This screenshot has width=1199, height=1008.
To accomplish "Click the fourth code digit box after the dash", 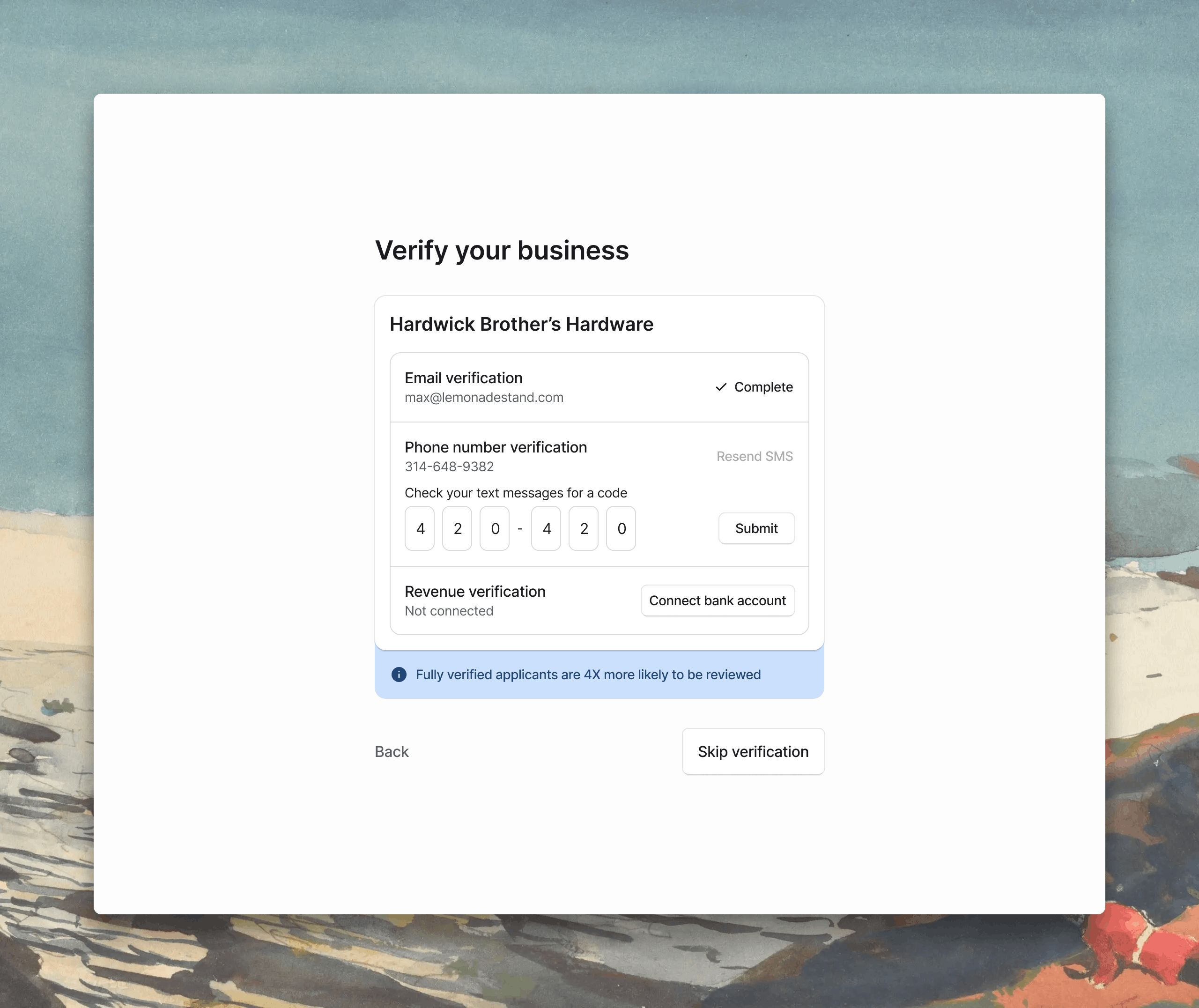I will [546, 528].
